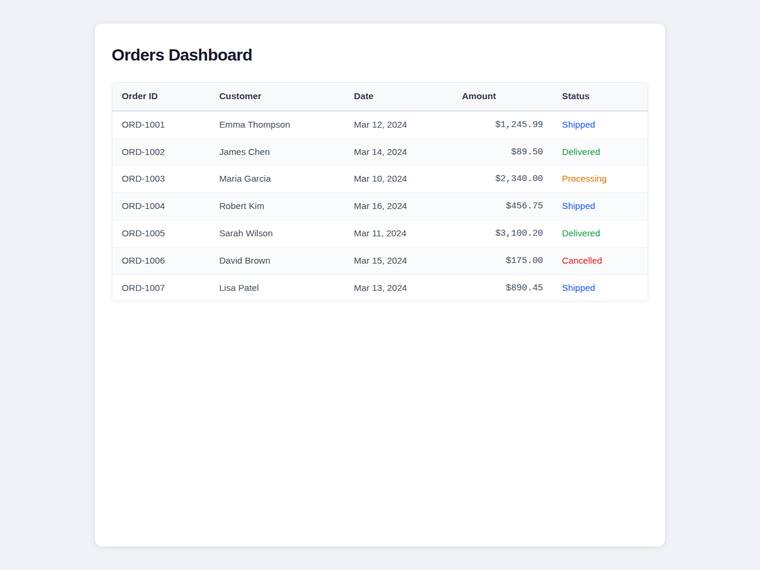Click the Processing status for ORD-1003
Screen dimensions: 760x570
pos(584,179)
